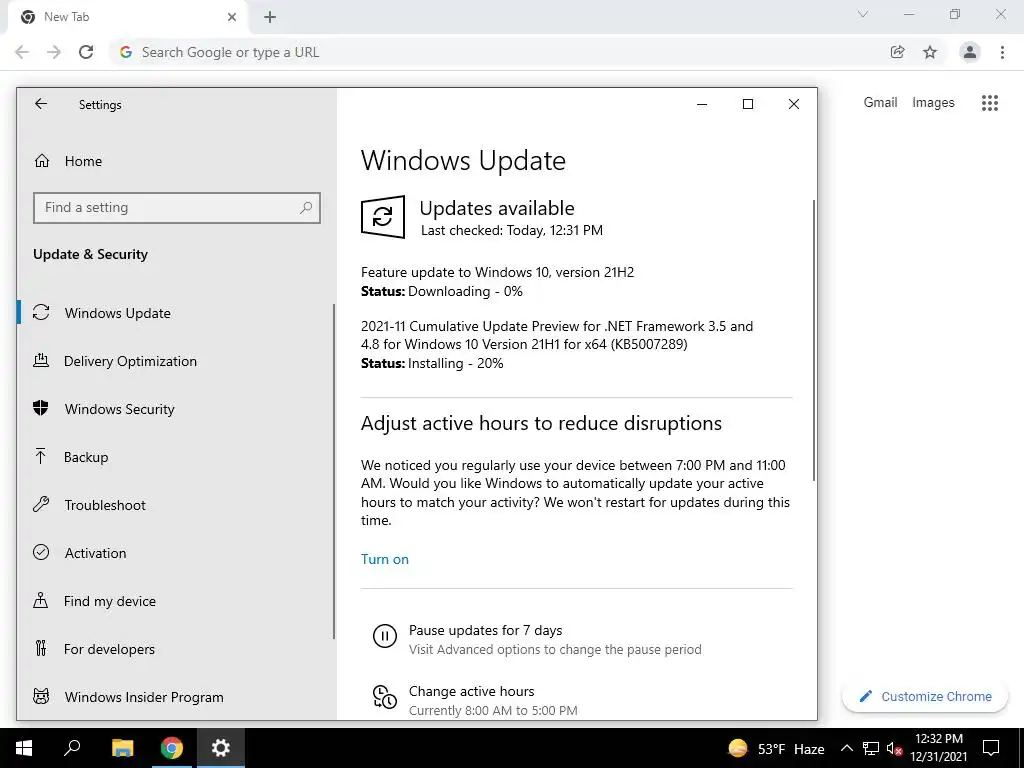
Task: Click the Home house icon in sidebar
Action: [x=42, y=161]
